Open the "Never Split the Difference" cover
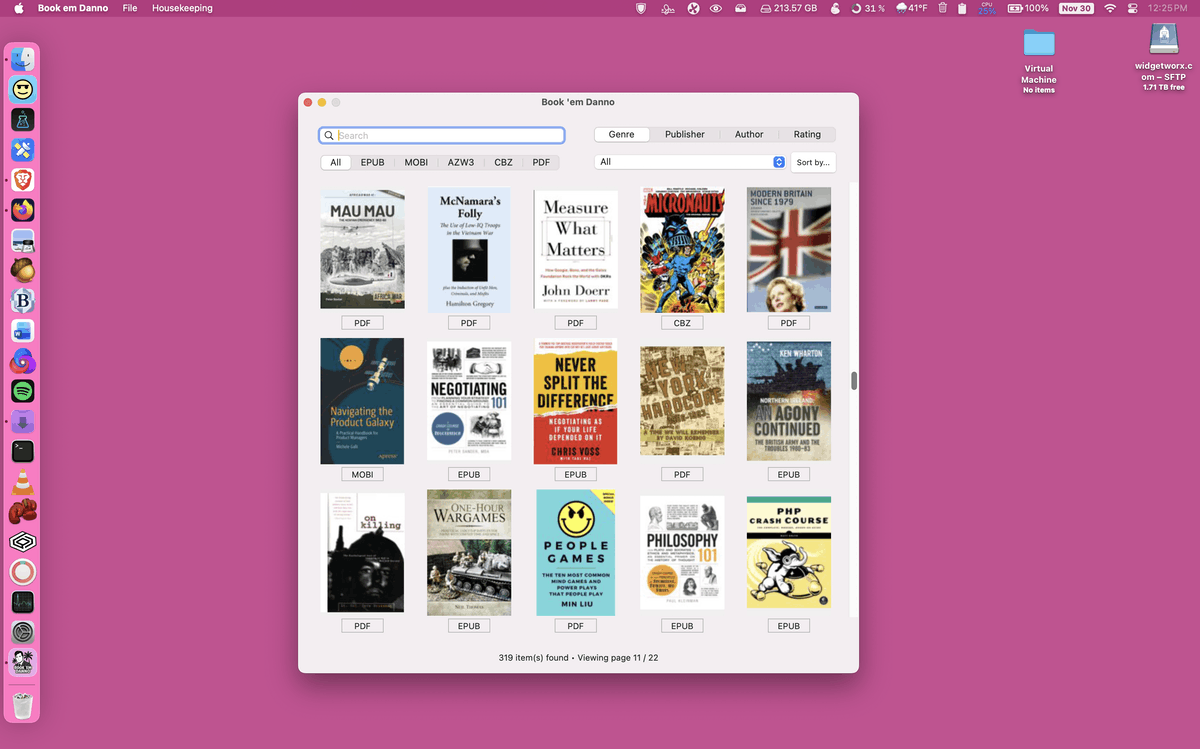The width and height of the screenshot is (1200, 749). [575, 401]
